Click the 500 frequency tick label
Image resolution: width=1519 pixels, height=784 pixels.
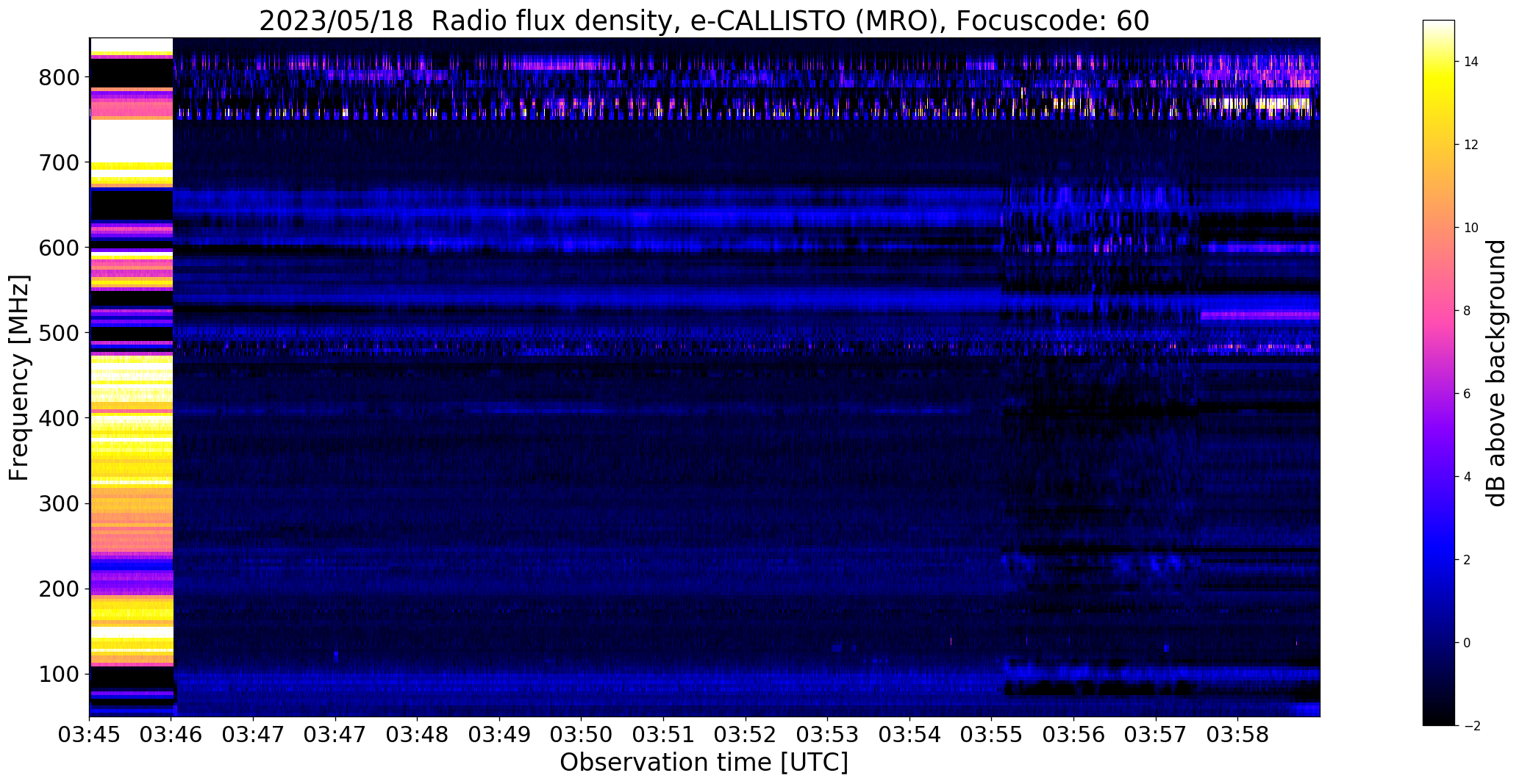(x=58, y=333)
